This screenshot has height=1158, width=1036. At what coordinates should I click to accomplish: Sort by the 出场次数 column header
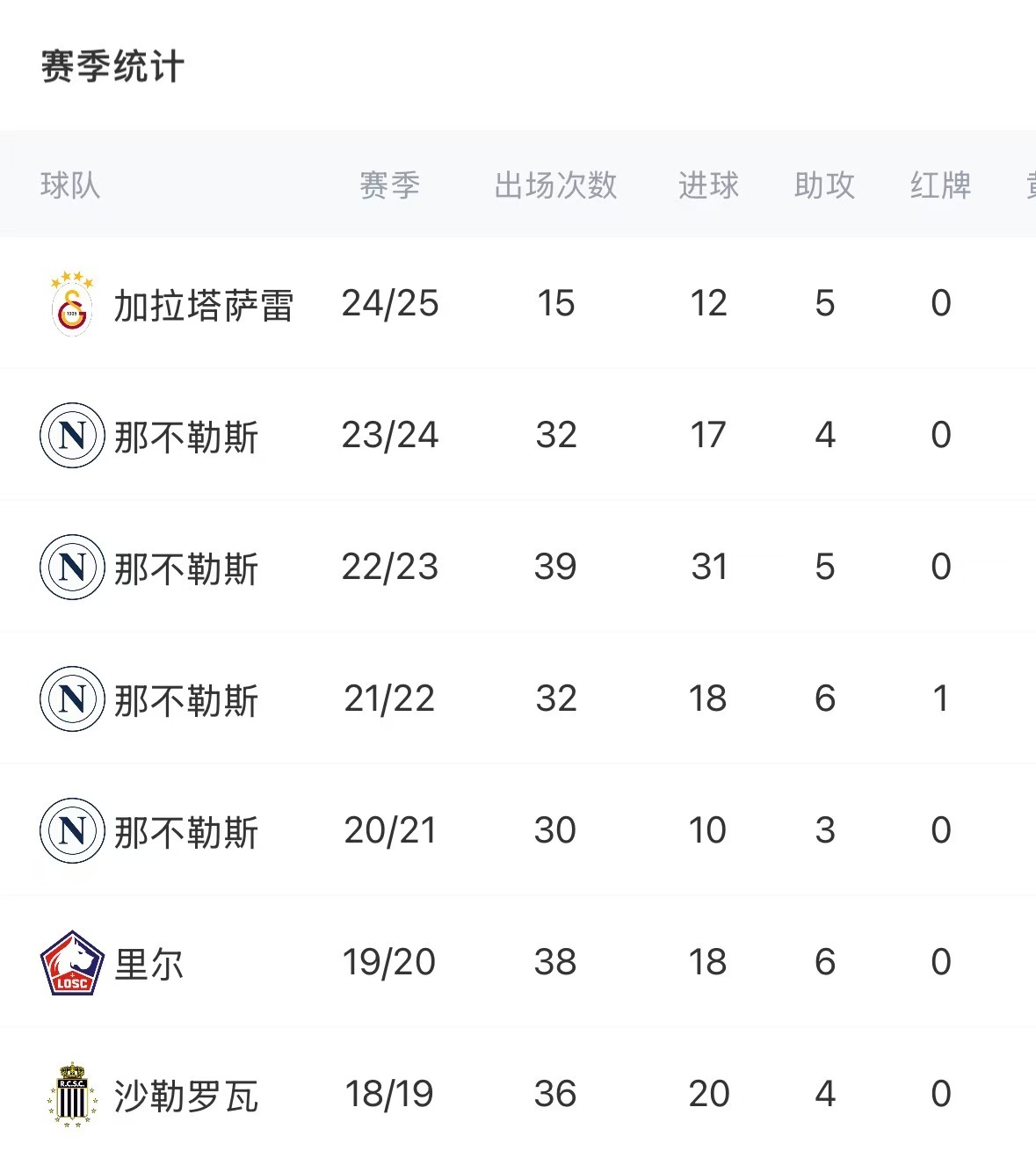point(555,185)
